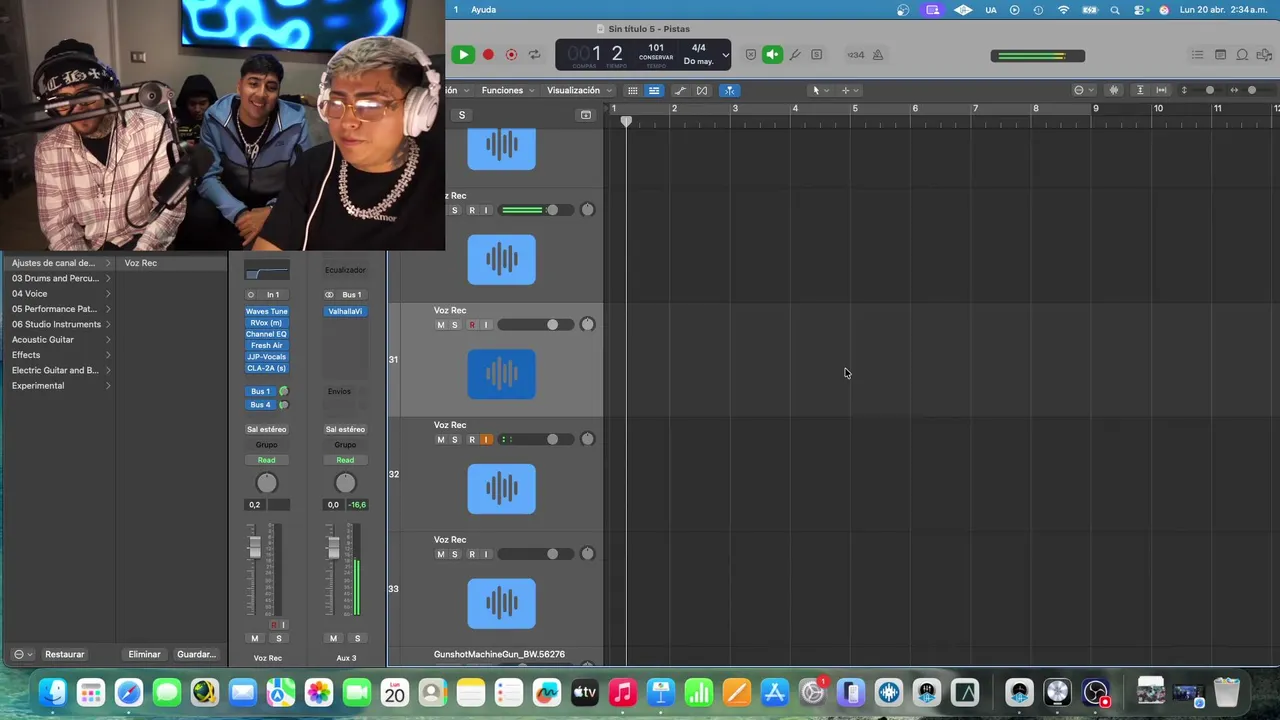Click the Capture Recording button
Viewport: 1280px width, 720px height.
click(x=511, y=55)
